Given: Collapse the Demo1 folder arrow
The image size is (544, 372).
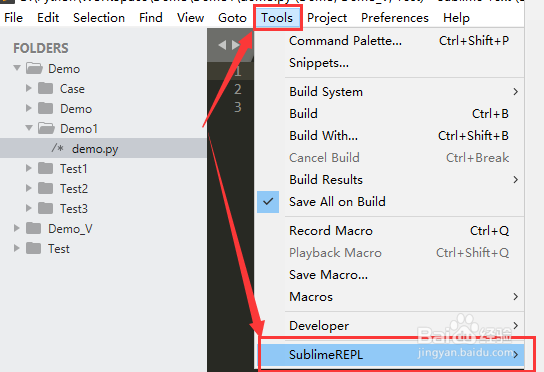Looking at the screenshot, I should coord(29,128).
